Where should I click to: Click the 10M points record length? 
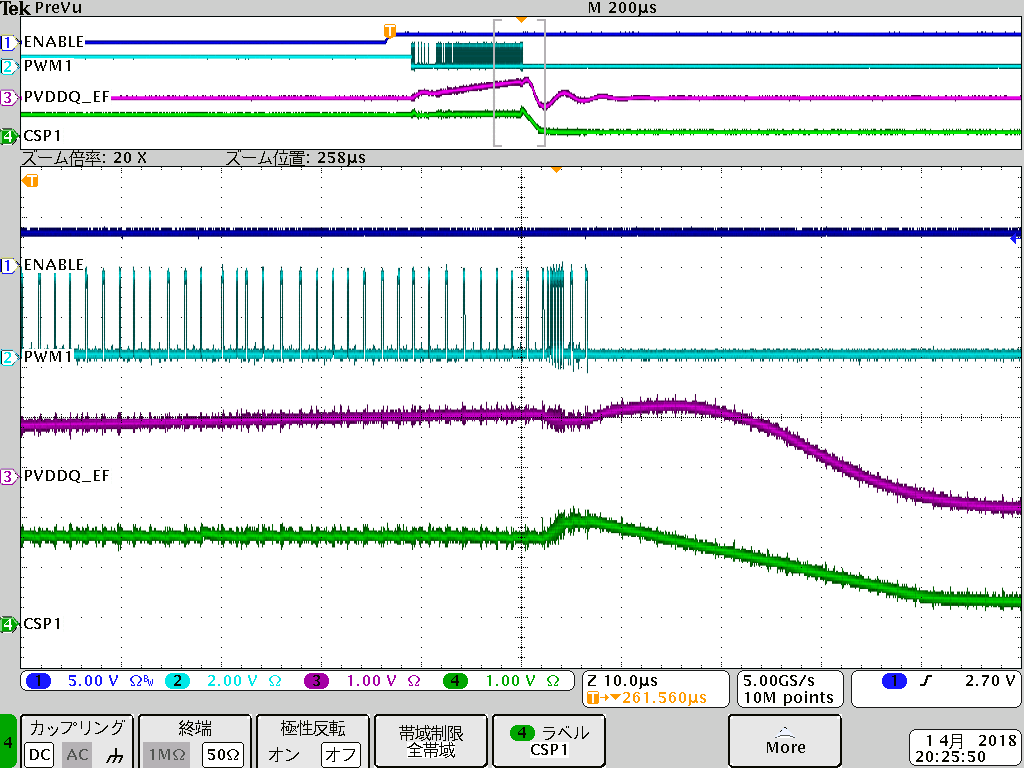[788, 697]
